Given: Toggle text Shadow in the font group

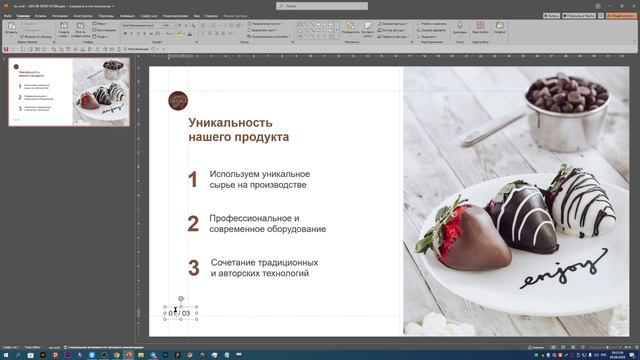Looking at the screenshot, I should [x=144, y=34].
